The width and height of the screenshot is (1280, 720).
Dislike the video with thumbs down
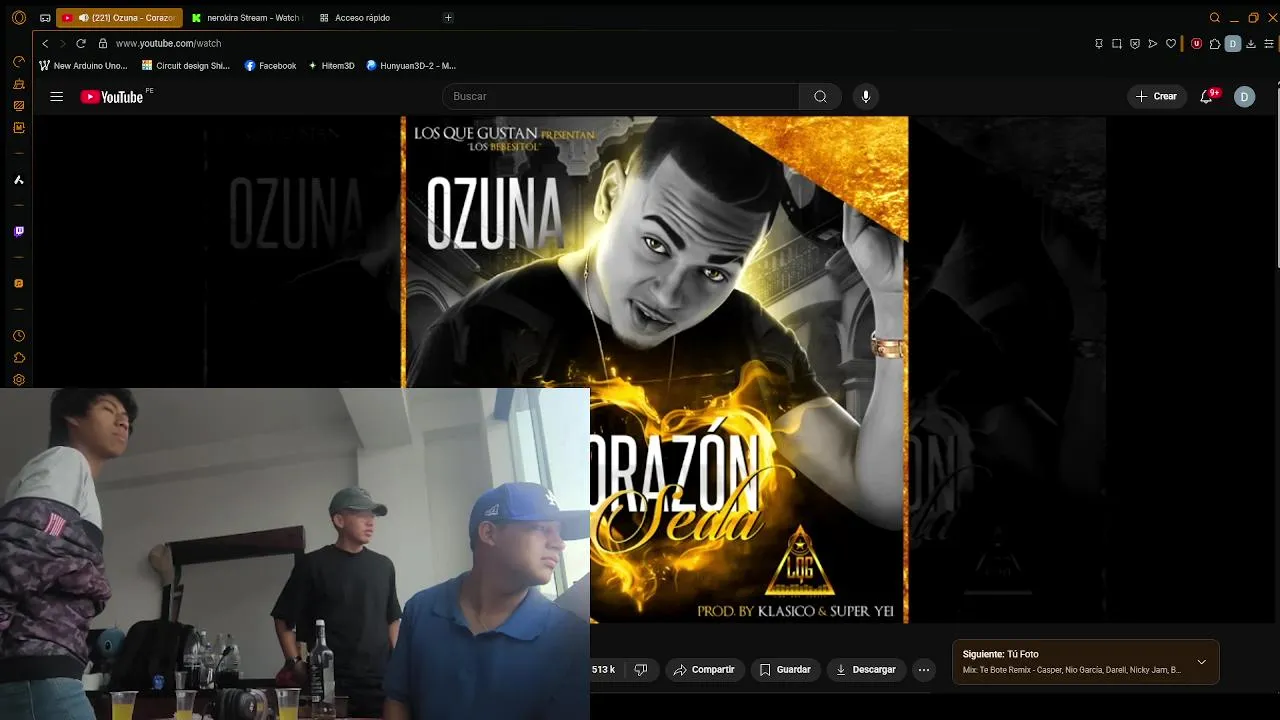click(x=641, y=670)
